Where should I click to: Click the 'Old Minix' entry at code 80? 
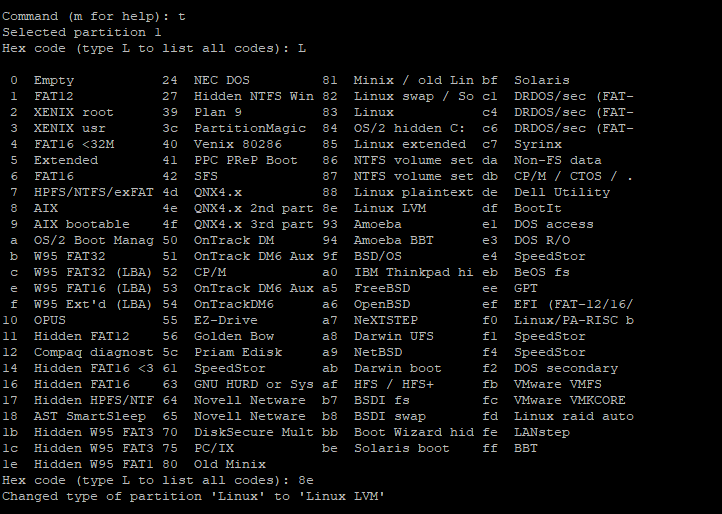coord(229,464)
